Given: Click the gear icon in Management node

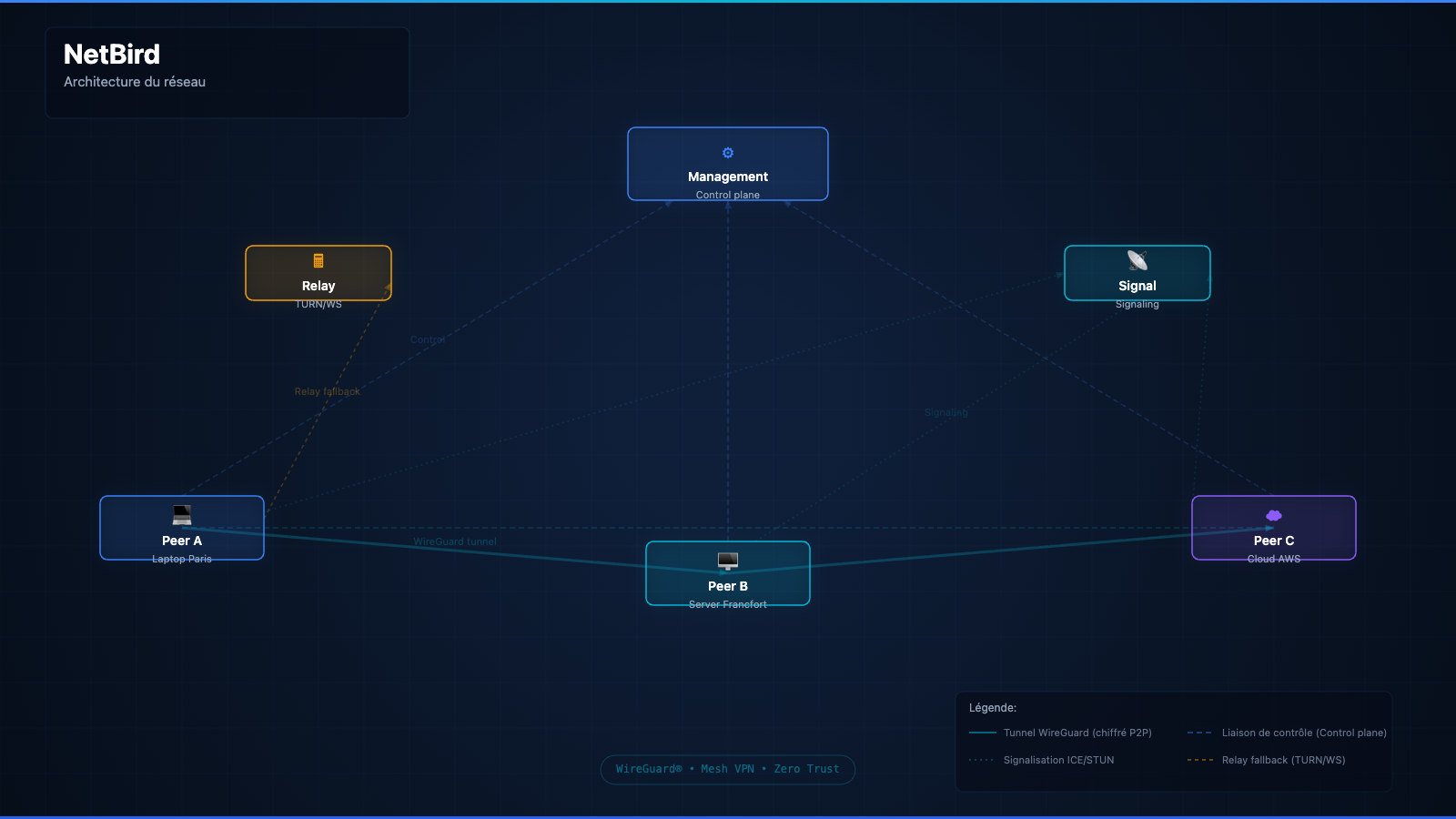Looking at the screenshot, I should click(728, 153).
